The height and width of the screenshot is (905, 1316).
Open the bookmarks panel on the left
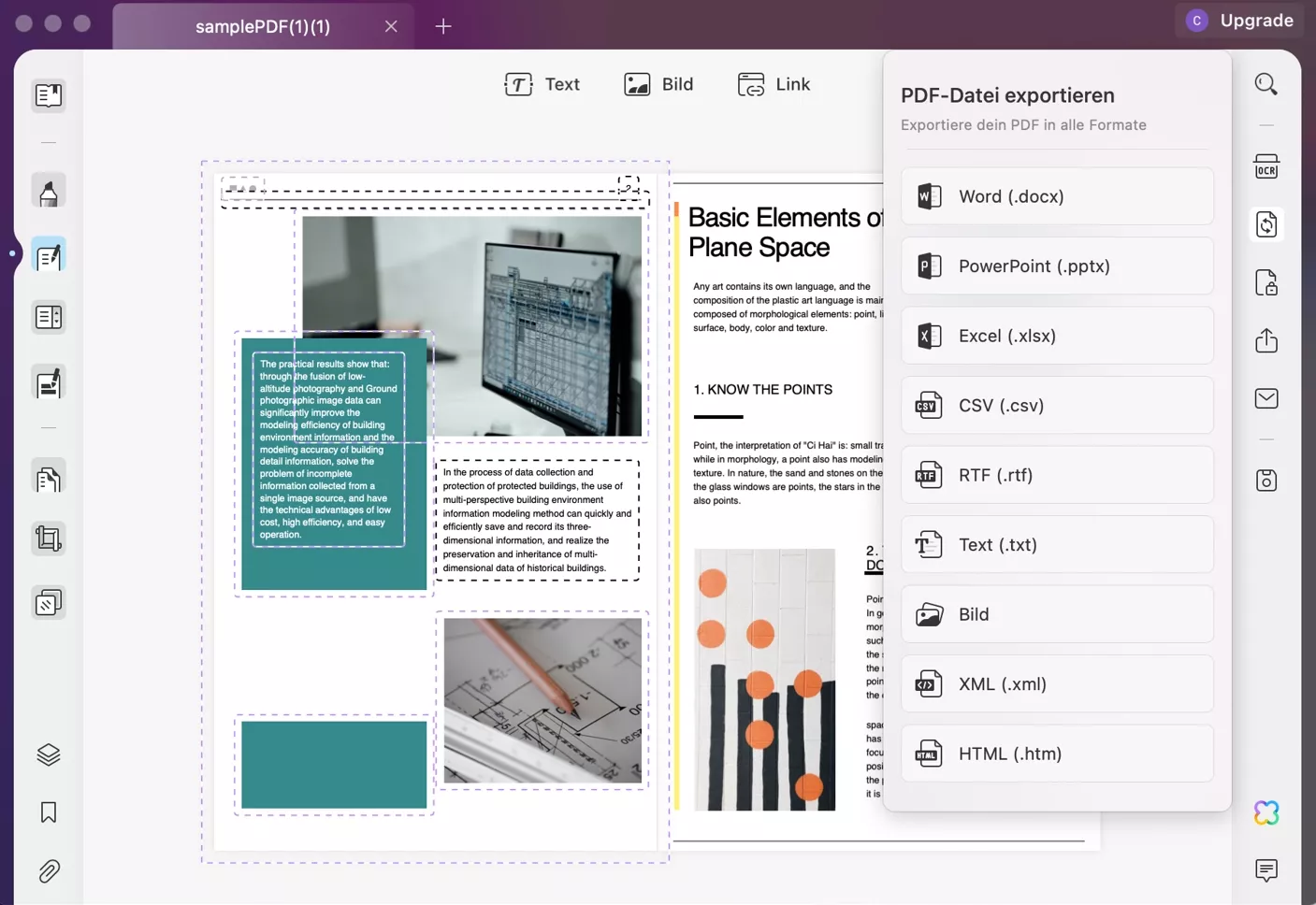pyautogui.click(x=48, y=812)
